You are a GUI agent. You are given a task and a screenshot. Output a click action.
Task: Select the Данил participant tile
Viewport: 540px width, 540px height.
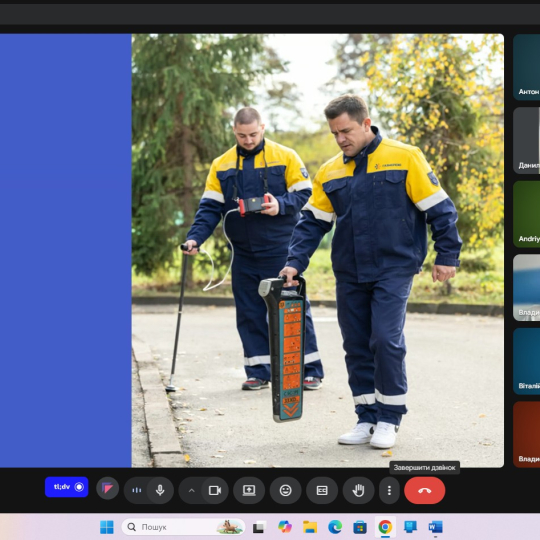point(527,141)
